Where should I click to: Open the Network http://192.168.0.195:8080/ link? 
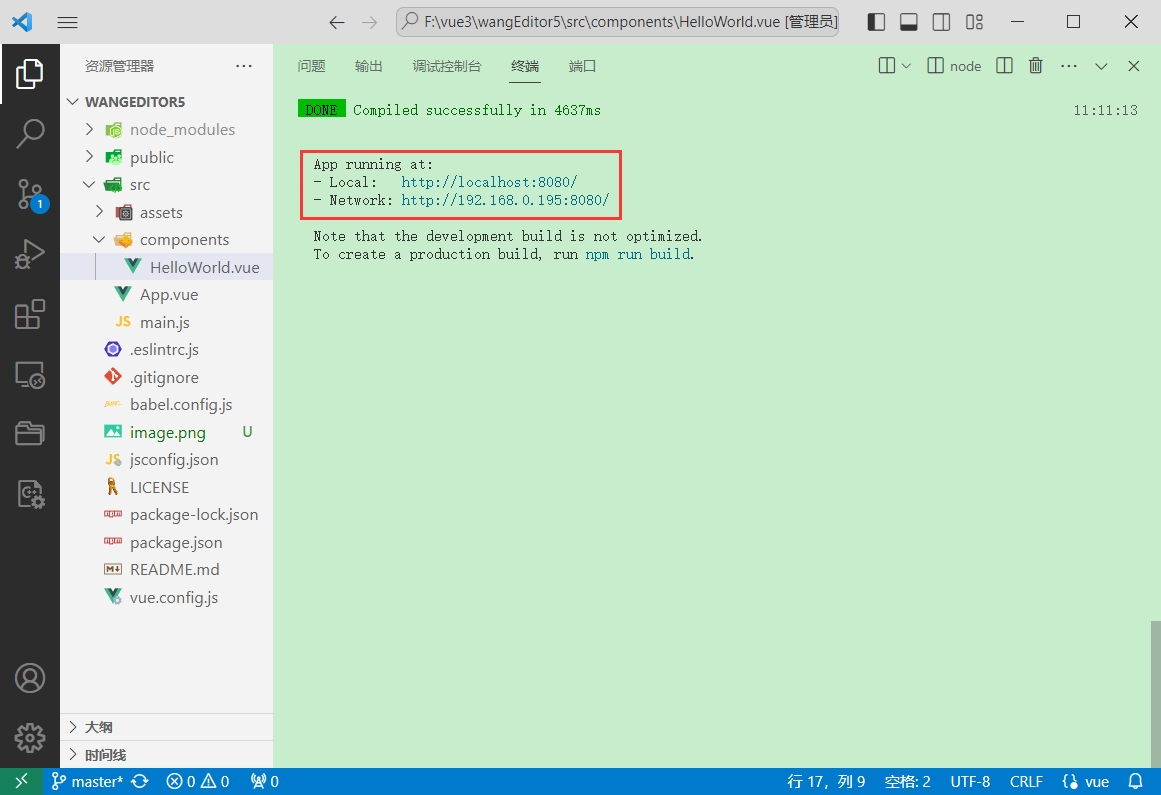coord(506,200)
